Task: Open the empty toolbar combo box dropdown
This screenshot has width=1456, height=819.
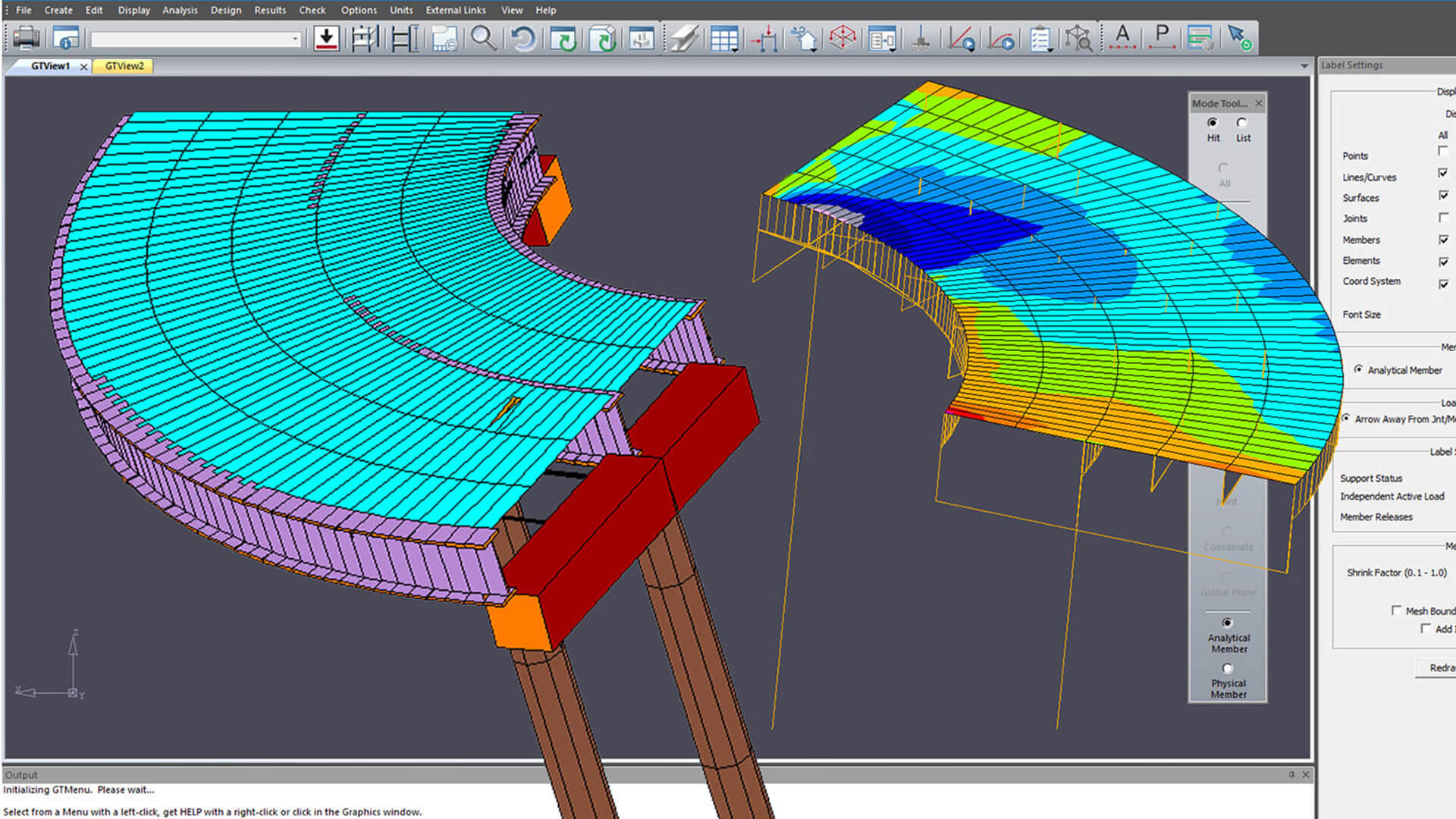Action: coord(295,39)
